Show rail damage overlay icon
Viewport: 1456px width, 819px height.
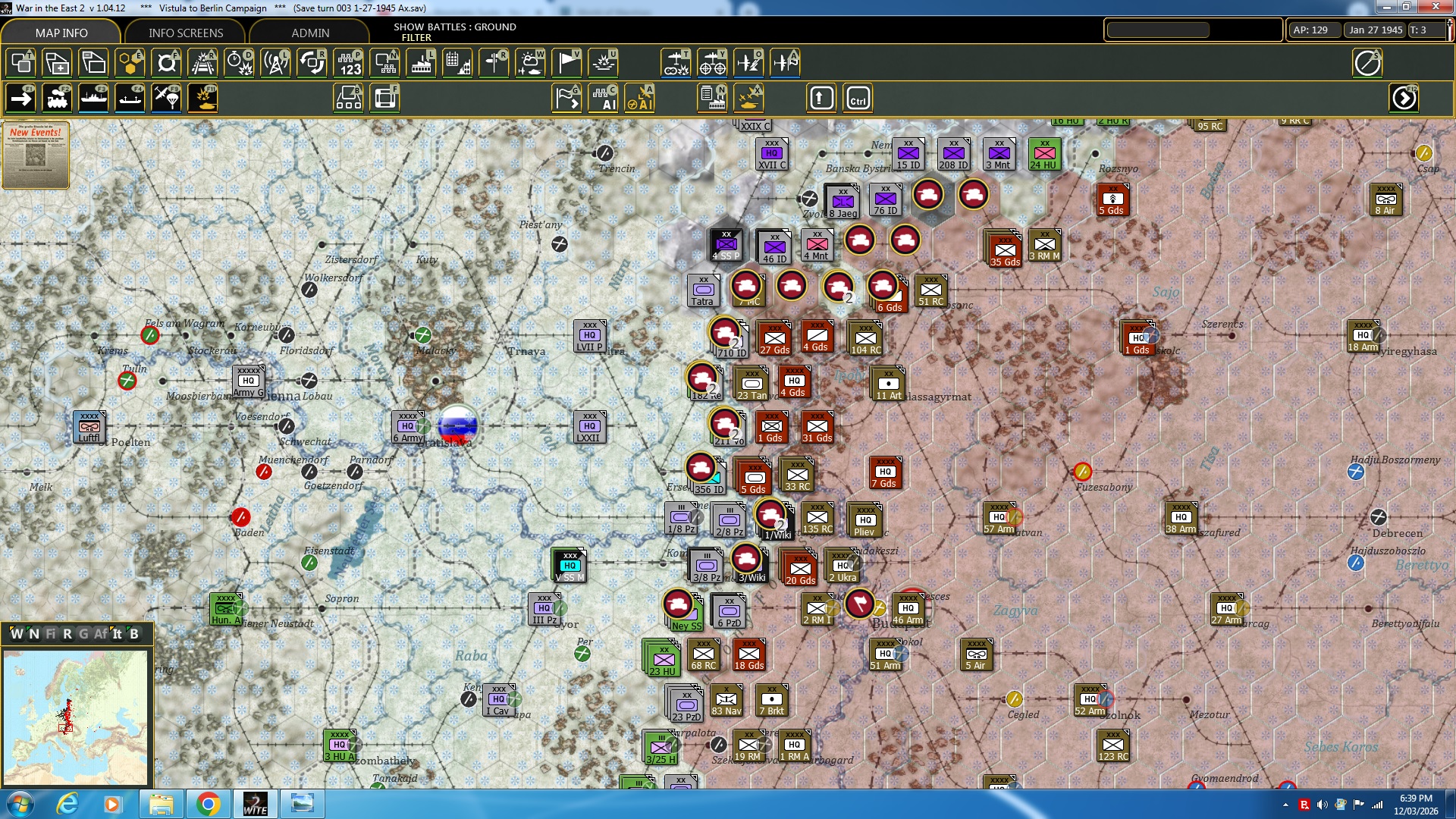[x=203, y=63]
